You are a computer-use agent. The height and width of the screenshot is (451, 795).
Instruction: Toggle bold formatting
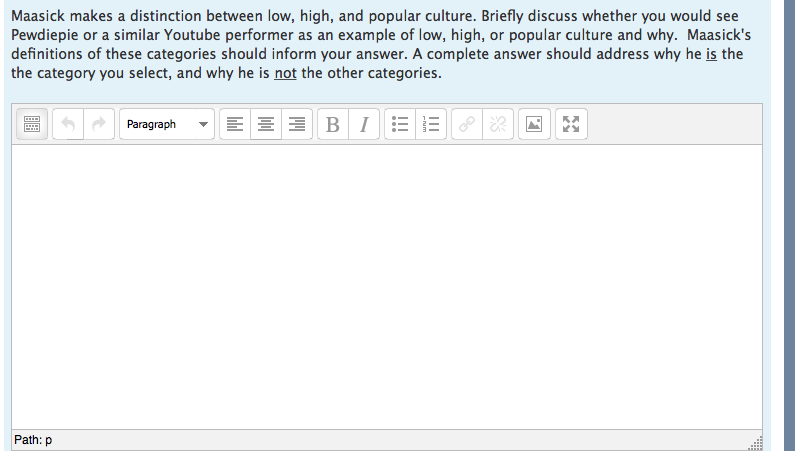pyautogui.click(x=333, y=124)
